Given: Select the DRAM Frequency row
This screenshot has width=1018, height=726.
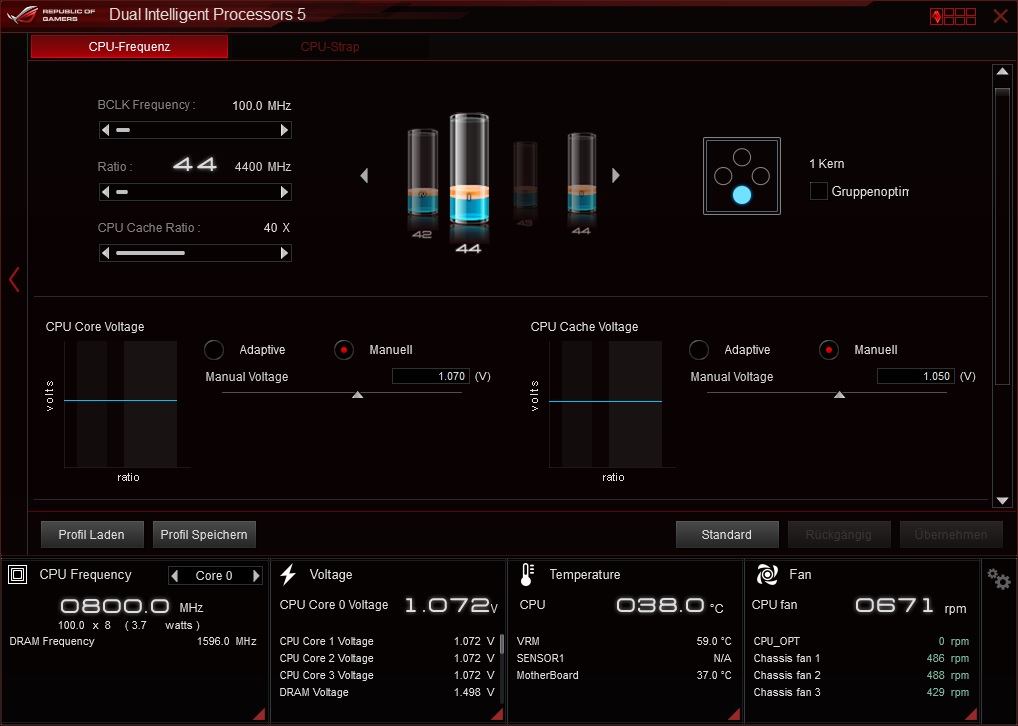Looking at the screenshot, I should (x=132, y=641).
